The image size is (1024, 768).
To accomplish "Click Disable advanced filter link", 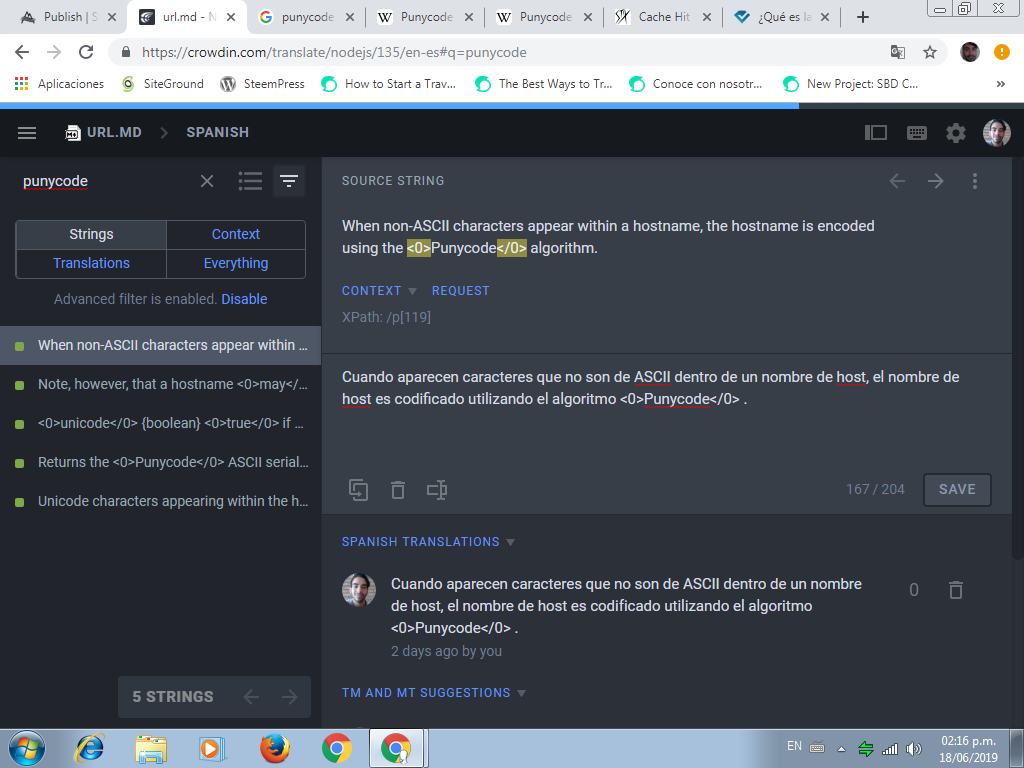I will (244, 299).
